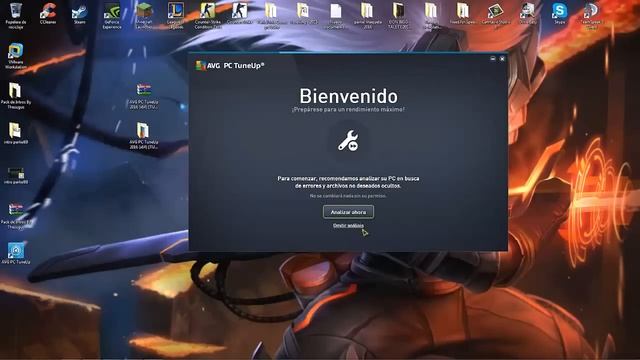The image size is (640, 360).
Task: Select the blank white document desktop file
Action: click(336, 11)
